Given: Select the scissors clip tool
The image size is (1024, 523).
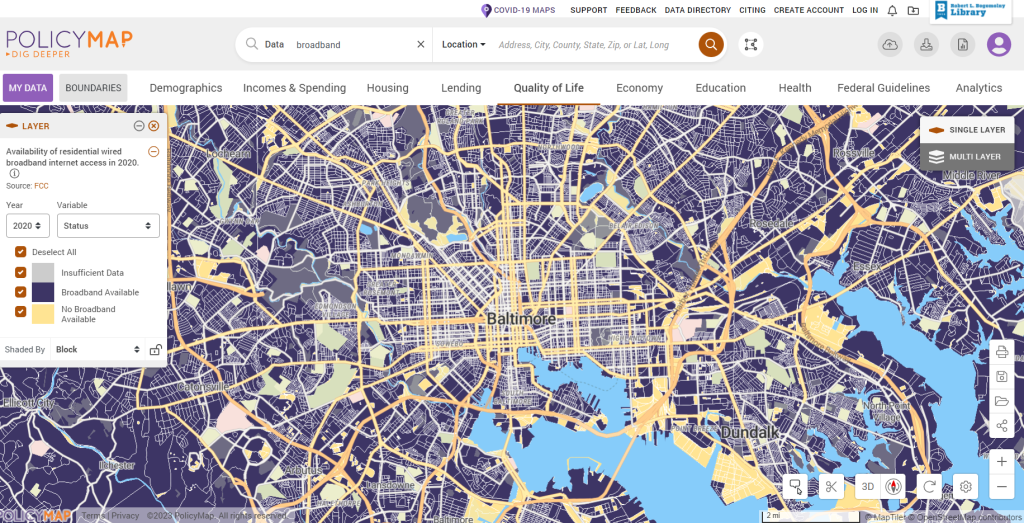Looking at the screenshot, I should (831, 486).
